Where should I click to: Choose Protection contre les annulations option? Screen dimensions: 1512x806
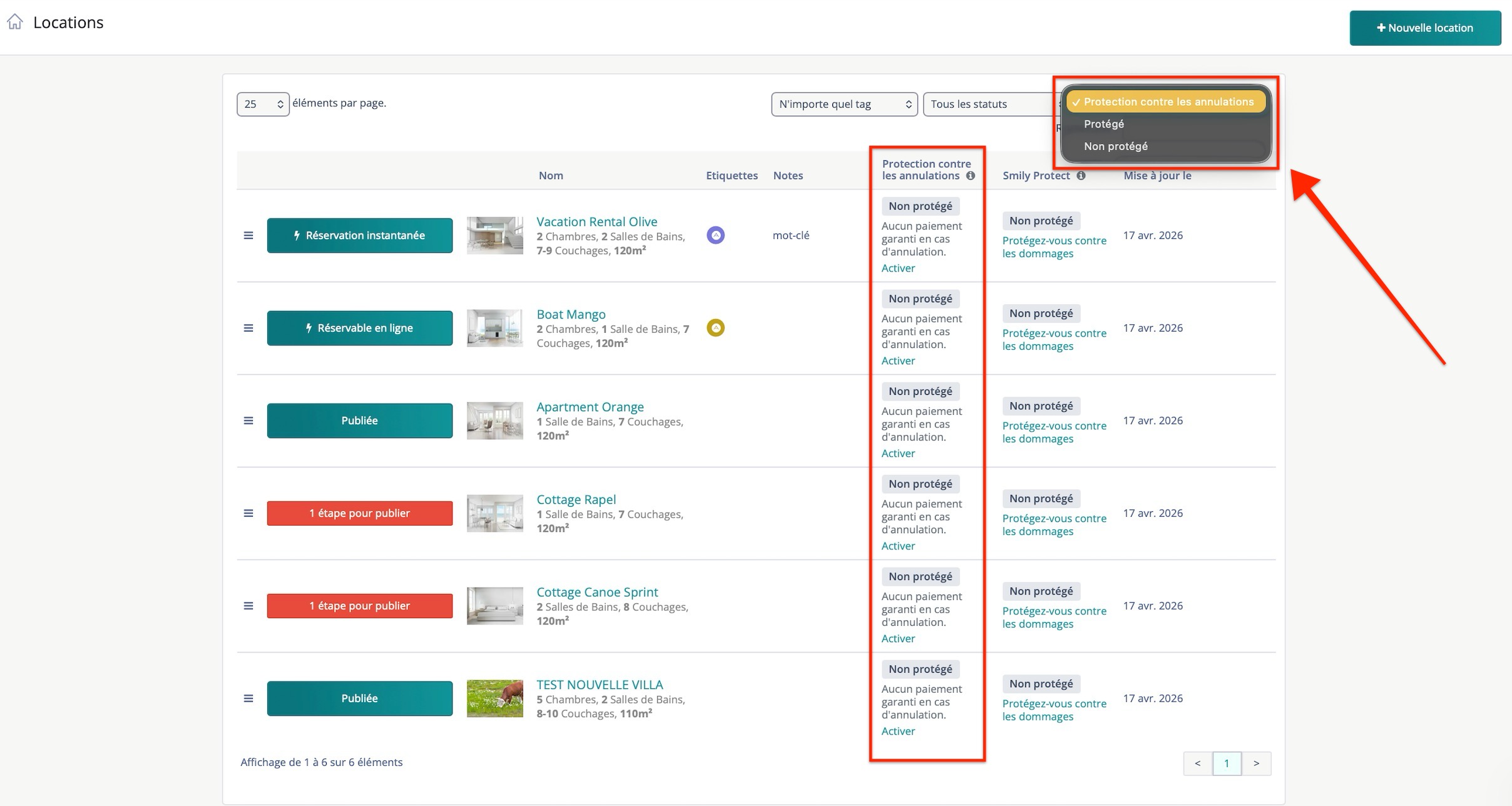point(1168,101)
